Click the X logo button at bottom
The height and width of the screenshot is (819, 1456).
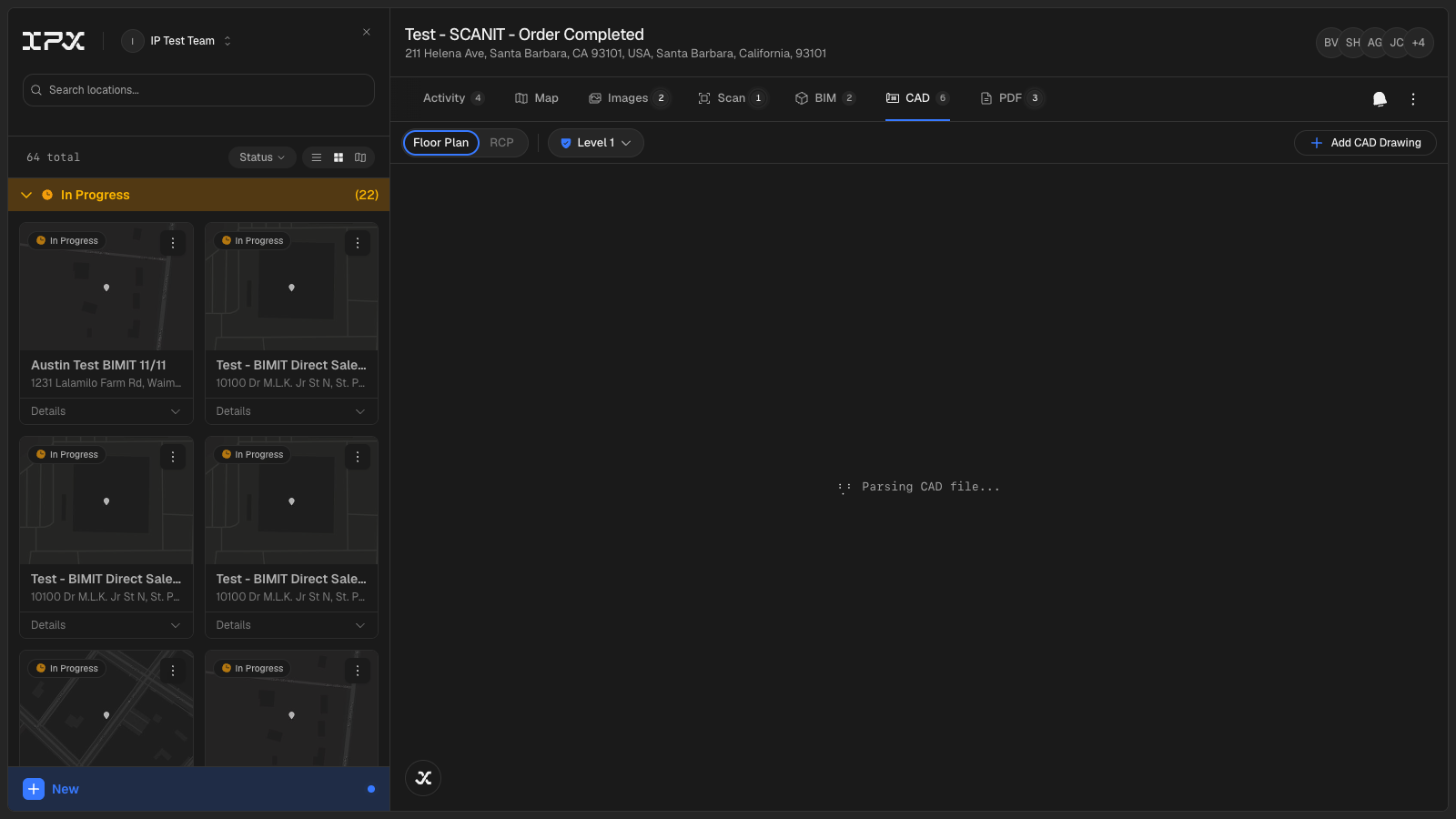(423, 778)
